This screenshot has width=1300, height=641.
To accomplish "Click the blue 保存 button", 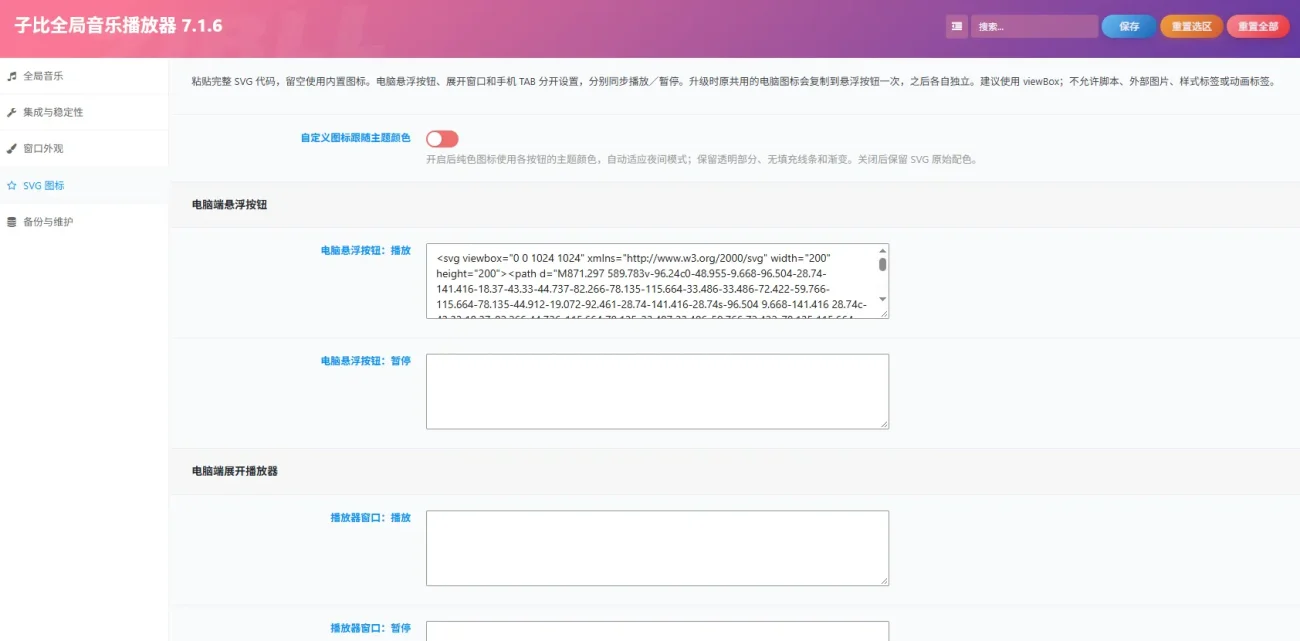I will tap(1129, 27).
